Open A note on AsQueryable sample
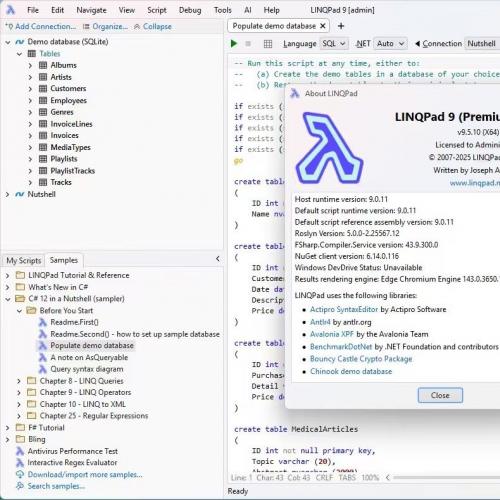Viewport: 500px width, 500px height. (89, 357)
